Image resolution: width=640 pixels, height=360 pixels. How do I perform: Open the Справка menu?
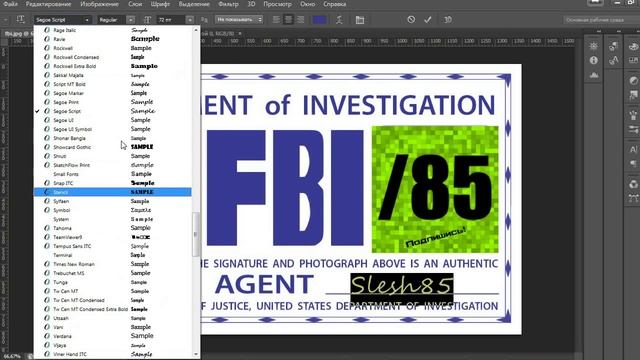point(334,4)
